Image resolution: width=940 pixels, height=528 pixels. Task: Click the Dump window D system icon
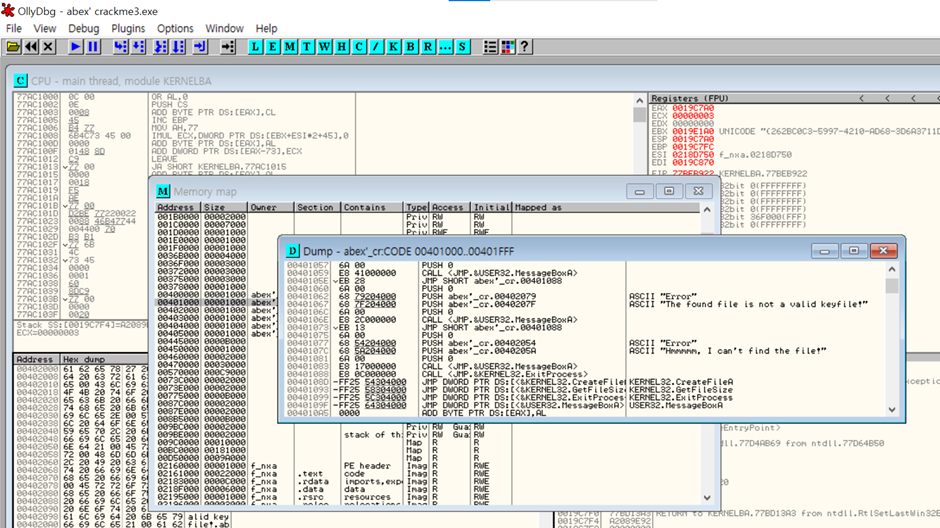click(x=292, y=251)
